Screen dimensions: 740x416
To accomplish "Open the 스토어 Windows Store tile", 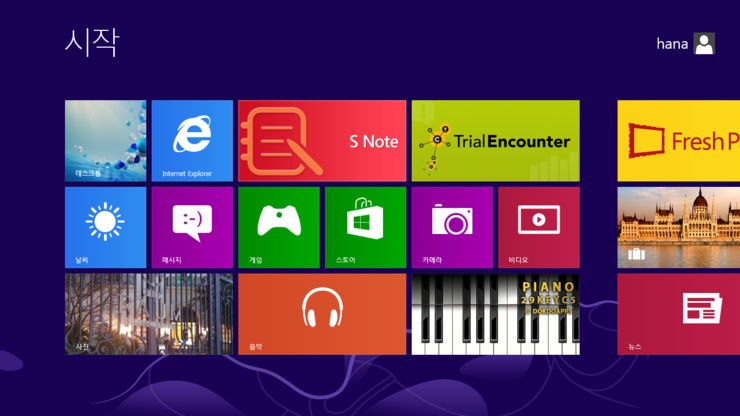I will [x=365, y=227].
